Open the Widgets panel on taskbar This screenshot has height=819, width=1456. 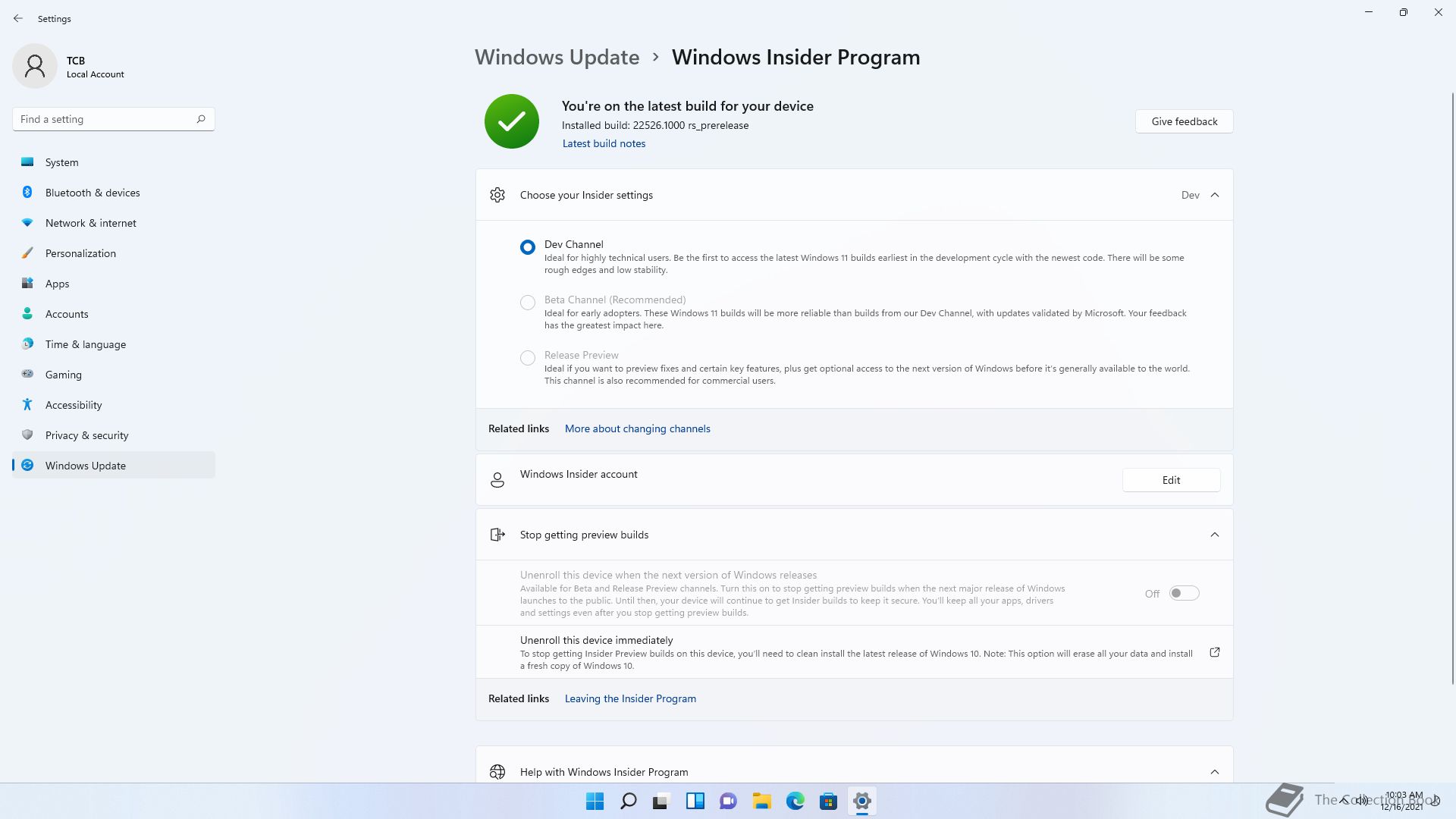(695, 801)
